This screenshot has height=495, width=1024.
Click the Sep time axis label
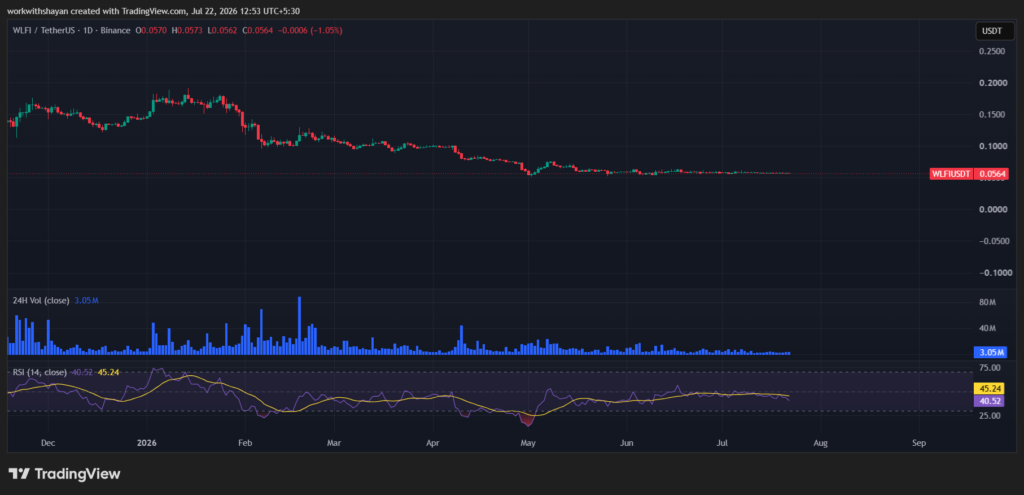919,443
